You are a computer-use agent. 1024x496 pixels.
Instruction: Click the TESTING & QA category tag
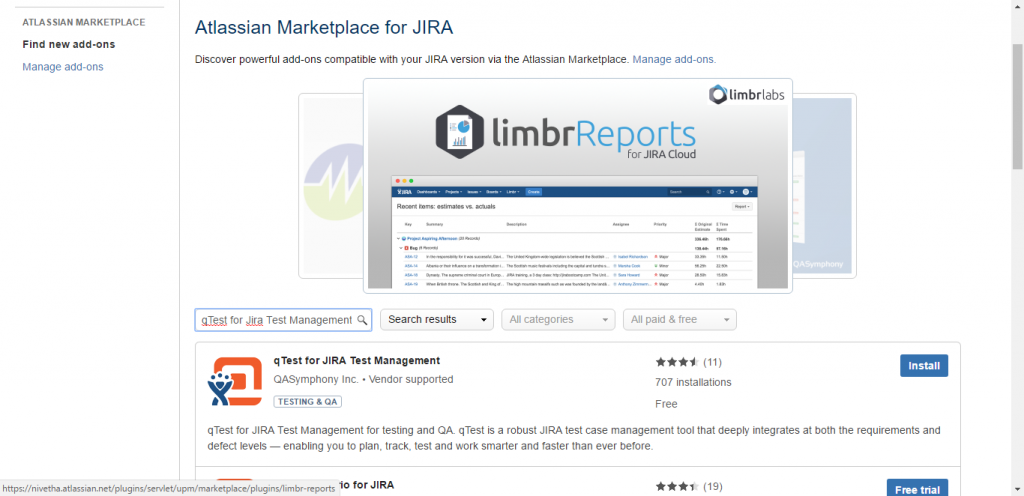click(310, 401)
